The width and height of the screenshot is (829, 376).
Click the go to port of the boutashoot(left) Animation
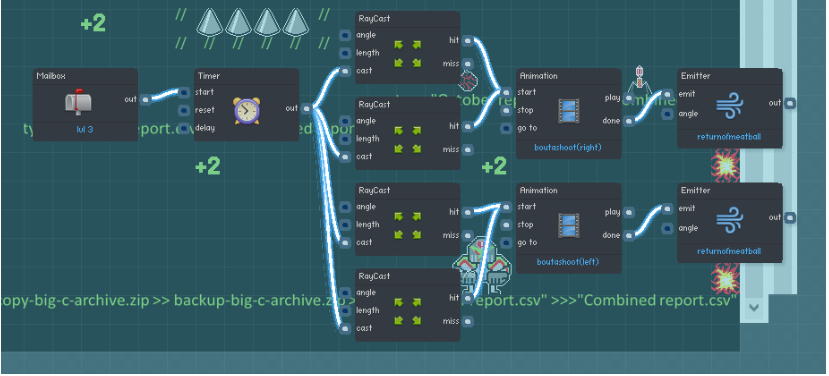tap(507, 243)
